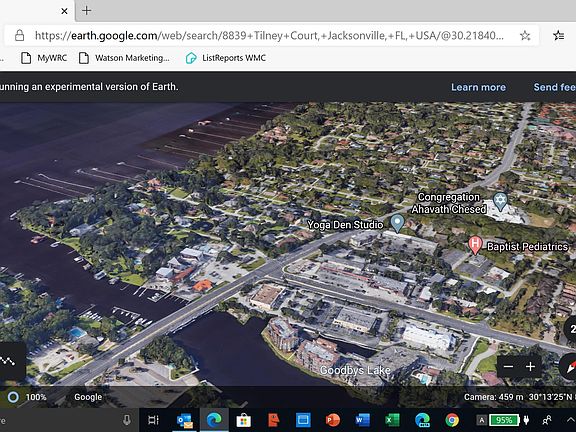
Task: Expand hidden system tray icons chevron
Action: (570, 420)
